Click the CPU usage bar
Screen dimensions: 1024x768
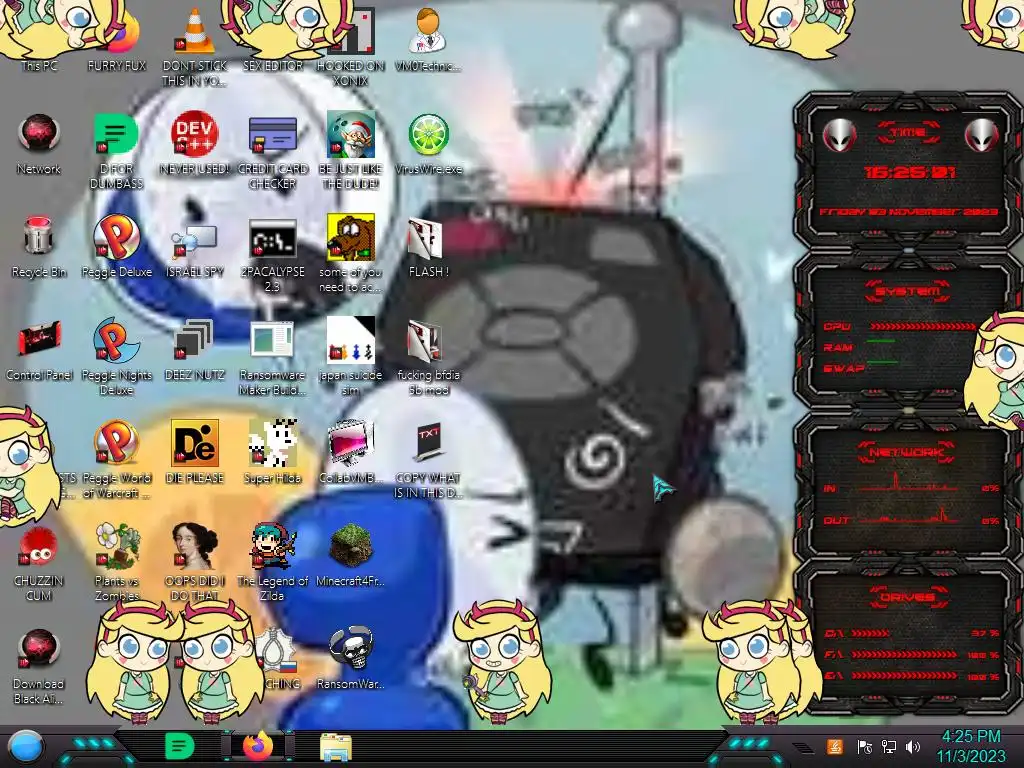[x=923, y=326]
